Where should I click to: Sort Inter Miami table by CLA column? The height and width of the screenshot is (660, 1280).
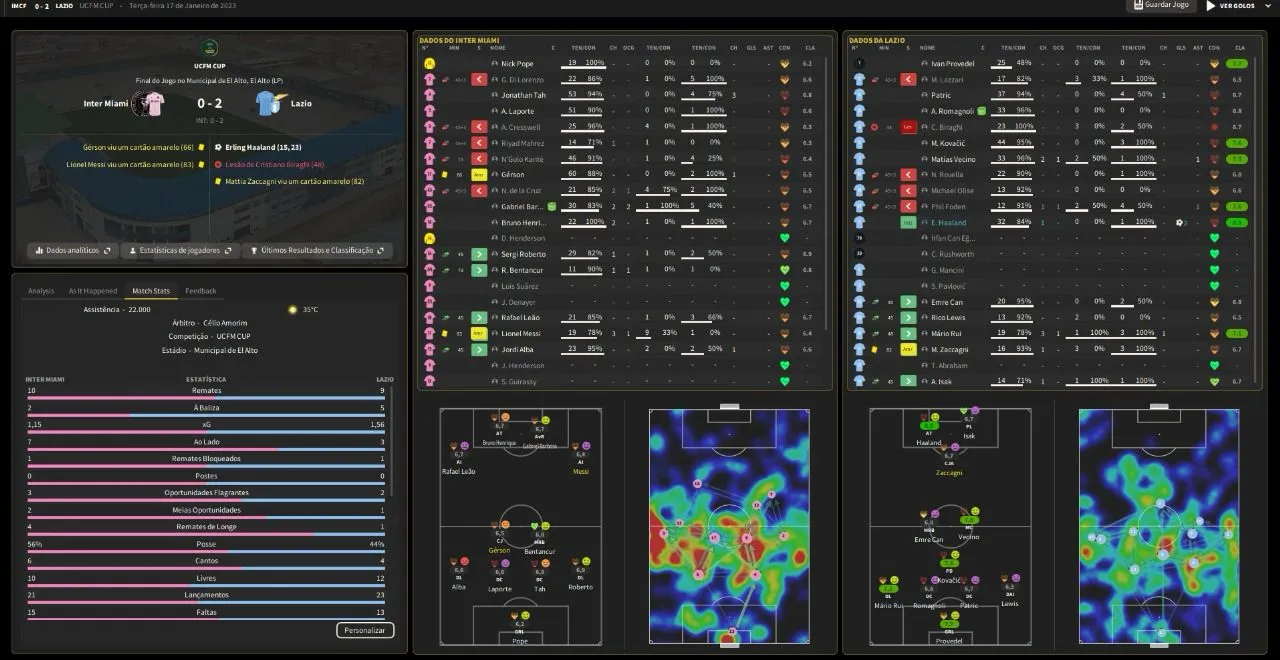(x=809, y=48)
